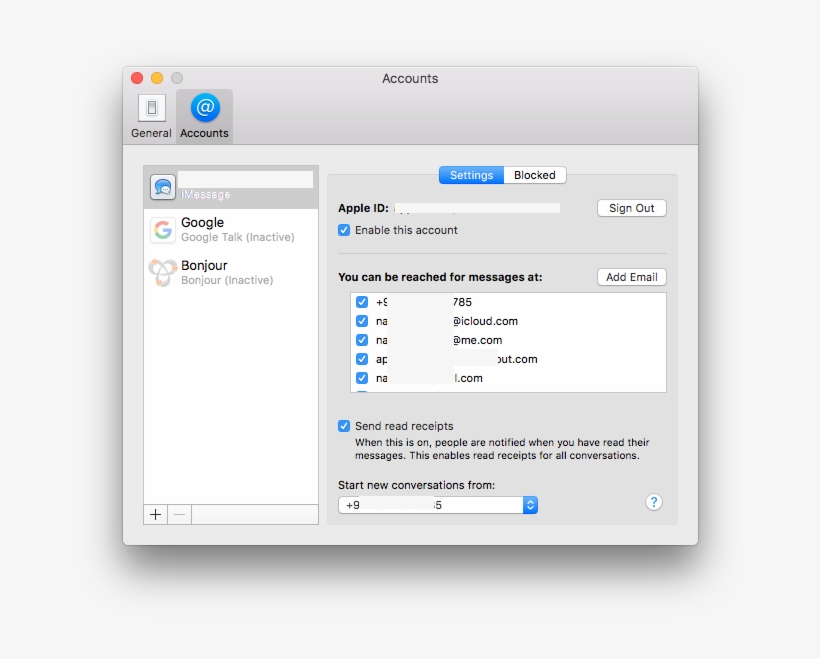The image size is (820, 659).
Task: Select the iMessage account icon in sidebar
Action: coord(162,187)
